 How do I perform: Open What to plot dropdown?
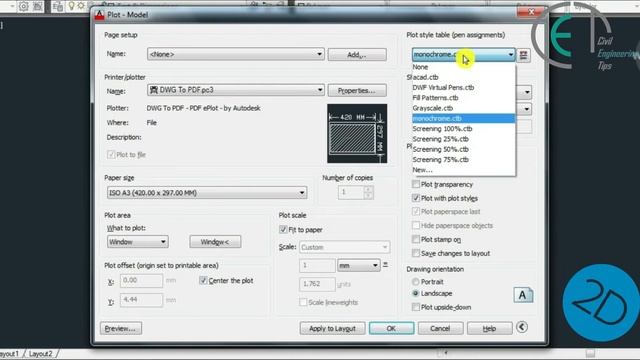[x=138, y=242]
